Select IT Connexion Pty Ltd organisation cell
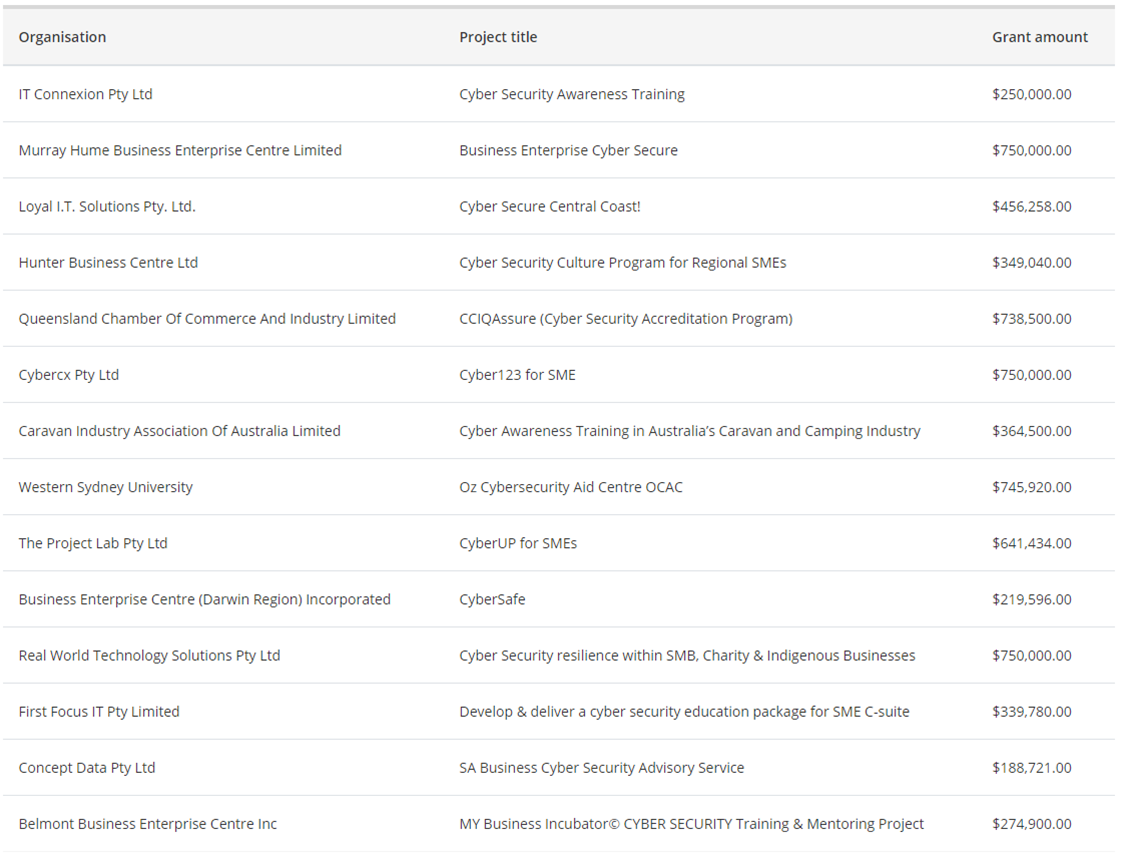Viewport: 1123px width, 857px height. (85, 95)
